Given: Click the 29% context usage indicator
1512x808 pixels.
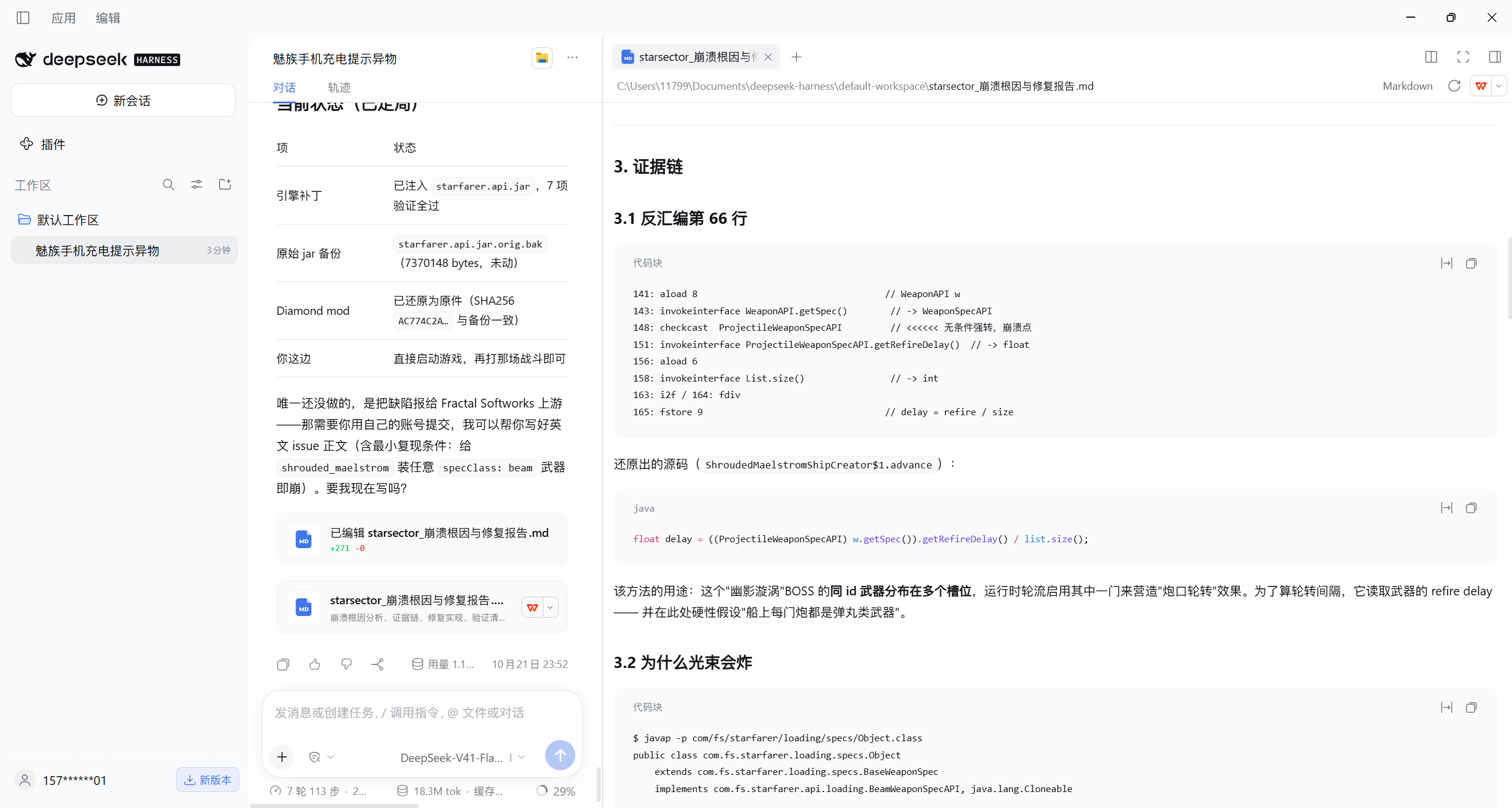Looking at the screenshot, I should pyautogui.click(x=556, y=791).
